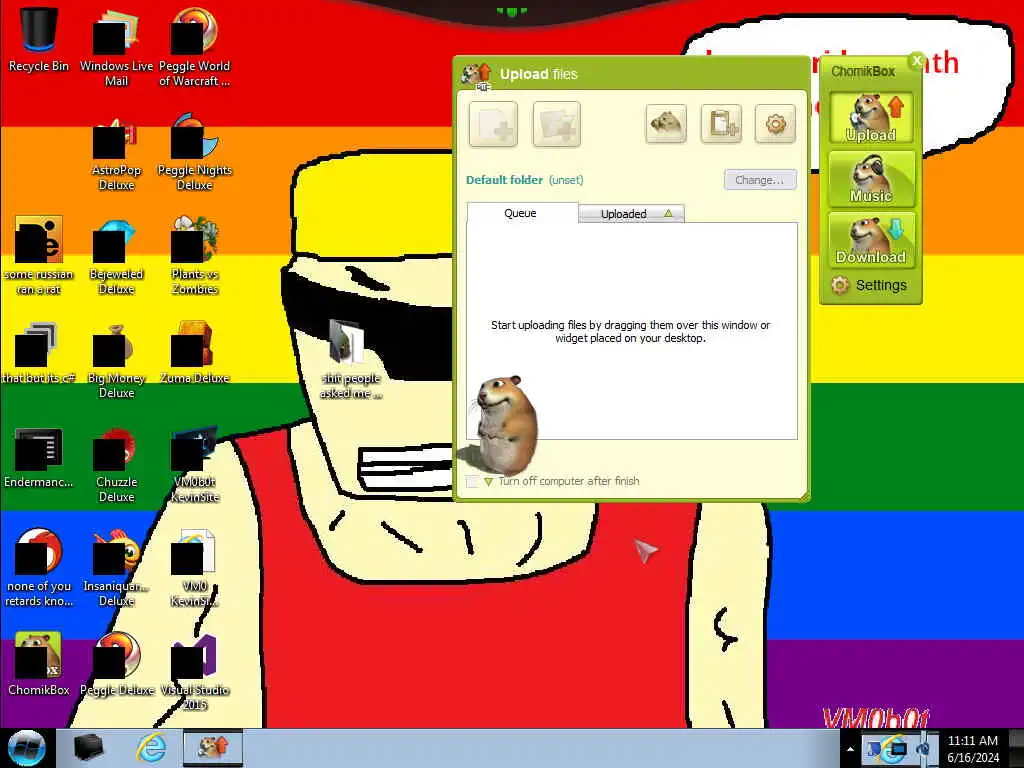
Task: Select the VM0 KevinSi... file desktop icon
Action: [x=194, y=568]
